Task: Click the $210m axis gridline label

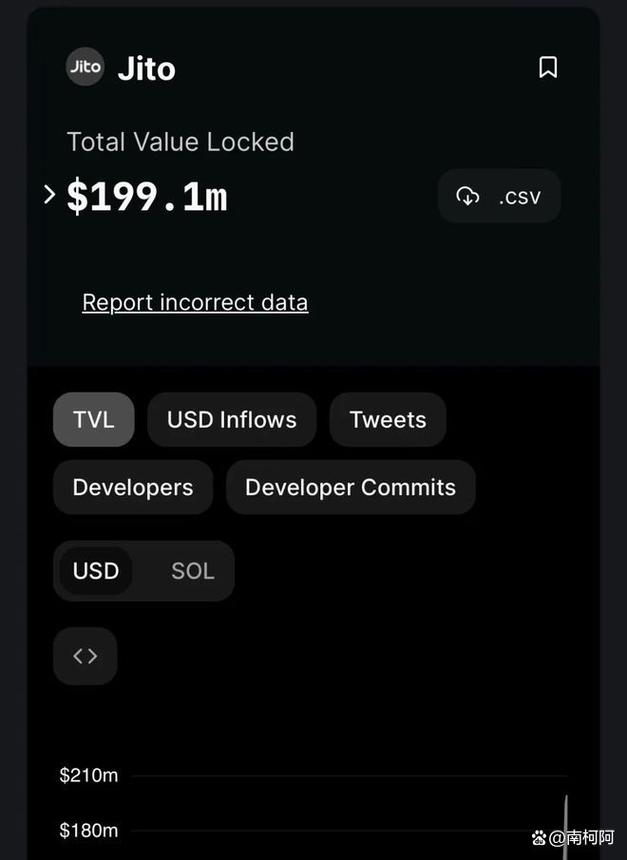Action: (89, 775)
